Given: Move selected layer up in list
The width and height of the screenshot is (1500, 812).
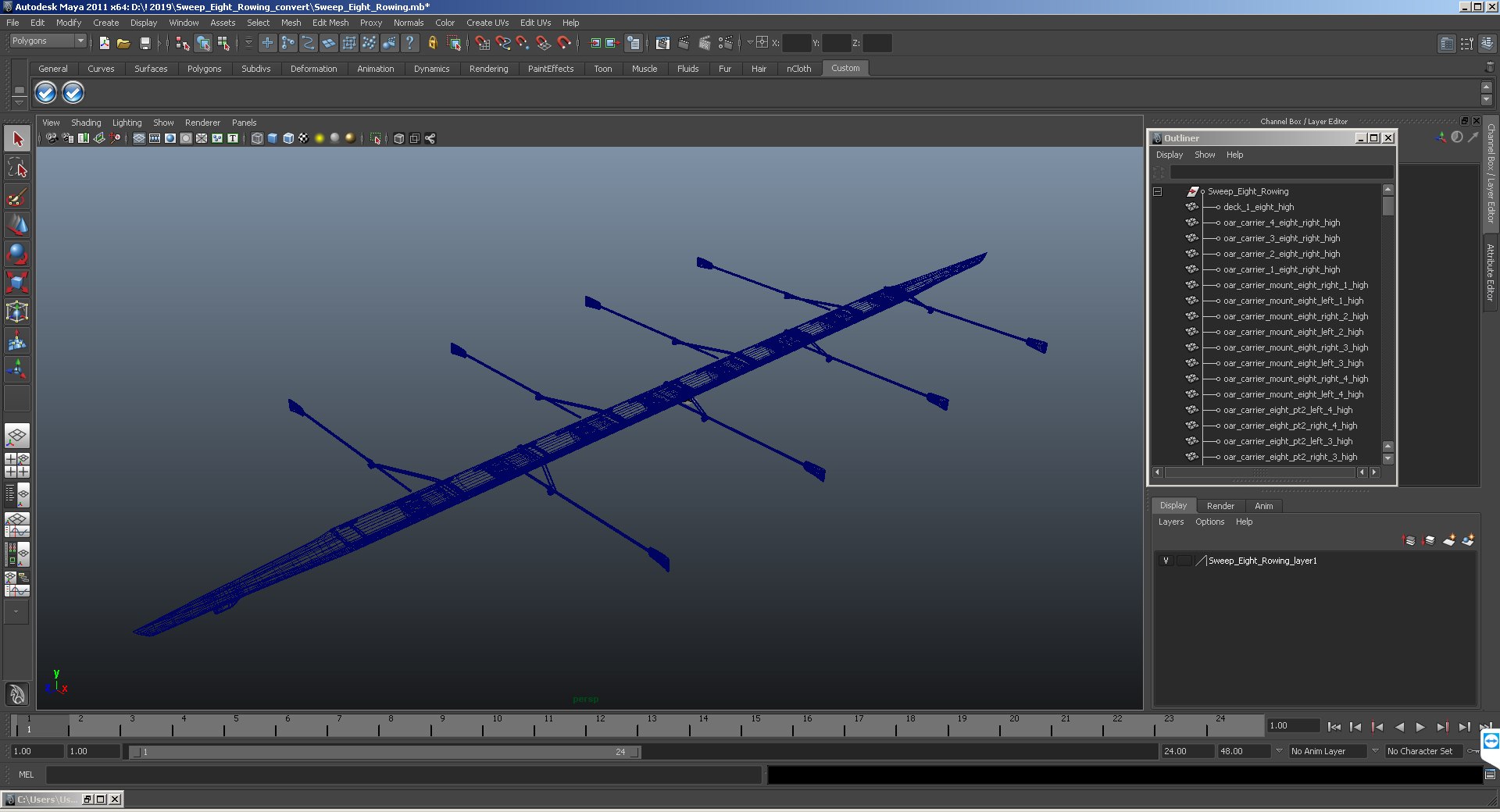Looking at the screenshot, I should [x=1409, y=540].
